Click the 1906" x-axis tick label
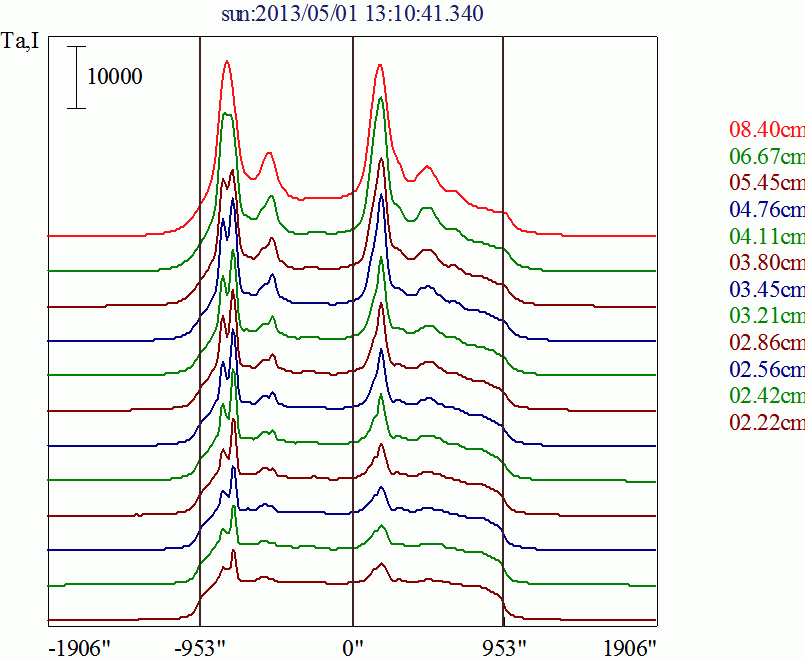Viewport: 805px width, 660px height. click(630, 649)
